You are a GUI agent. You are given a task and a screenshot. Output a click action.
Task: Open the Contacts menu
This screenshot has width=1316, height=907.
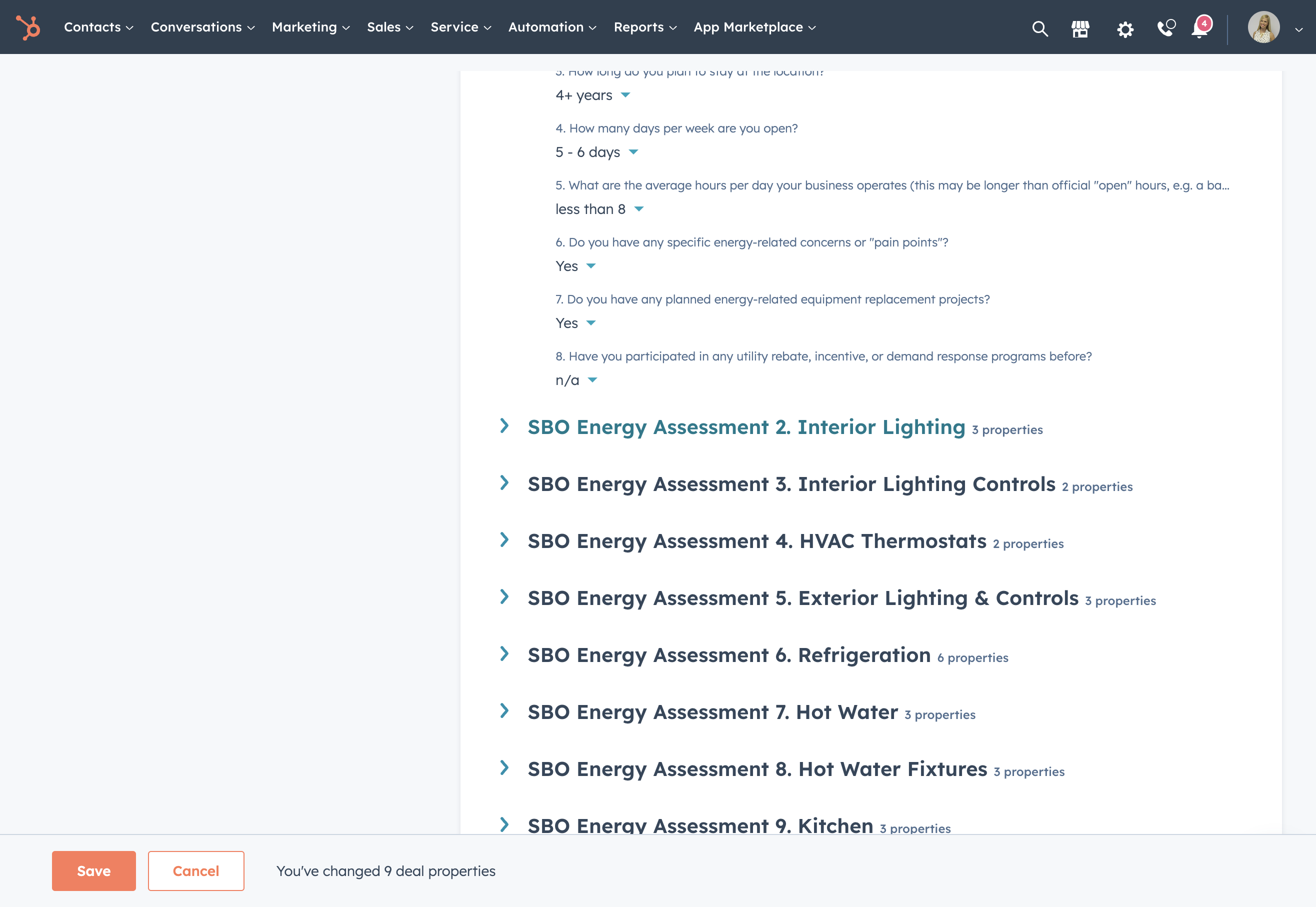(x=98, y=27)
